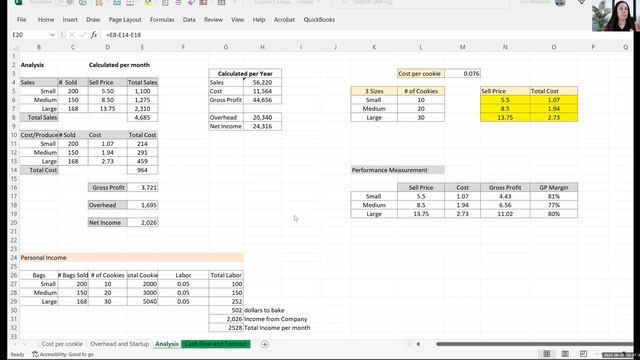Viewport: 640px width, 360px height.
Task: Select the yellow Sell Price cell 13.75
Action: [505, 118]
